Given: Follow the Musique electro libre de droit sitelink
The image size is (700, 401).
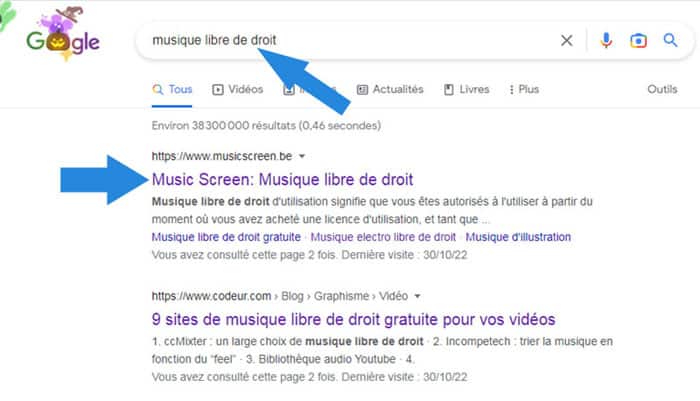Looking at the screenshot, I should (x=383, y=237).
